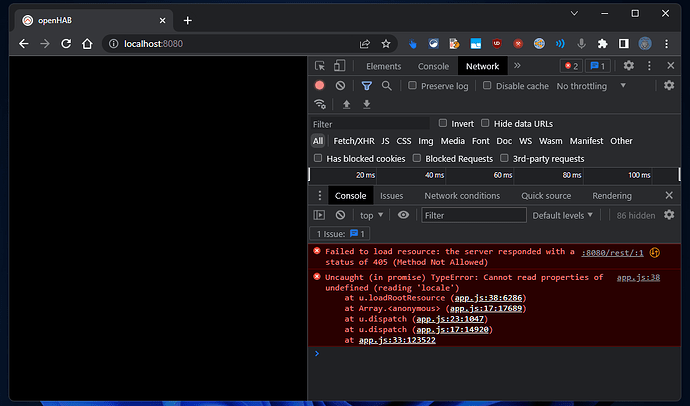Switch to the Elements tab
This screenshot has height=406, width=690.
pyautogui.click(x=383, y=66)
